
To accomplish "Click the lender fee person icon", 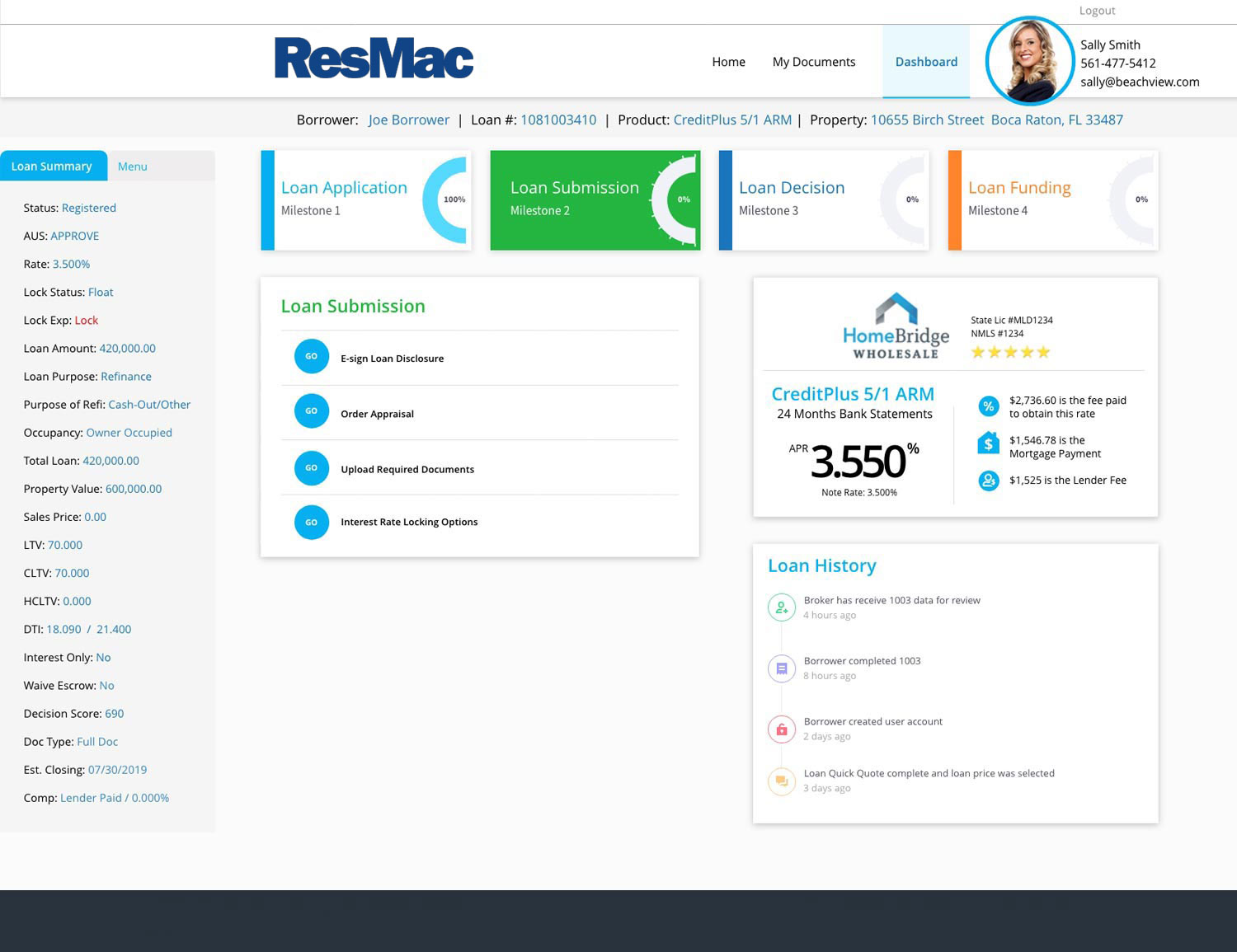I will click(x=988, y=481).
